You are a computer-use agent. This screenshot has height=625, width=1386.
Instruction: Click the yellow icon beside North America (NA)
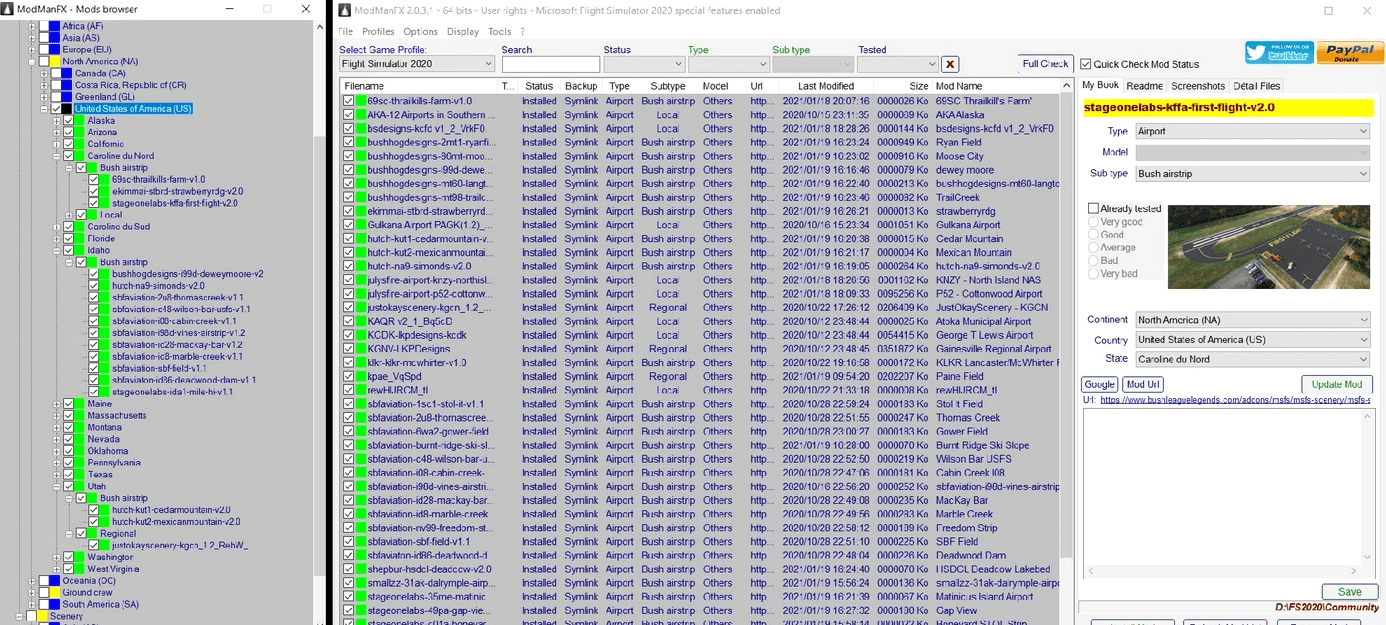point(55,61)
